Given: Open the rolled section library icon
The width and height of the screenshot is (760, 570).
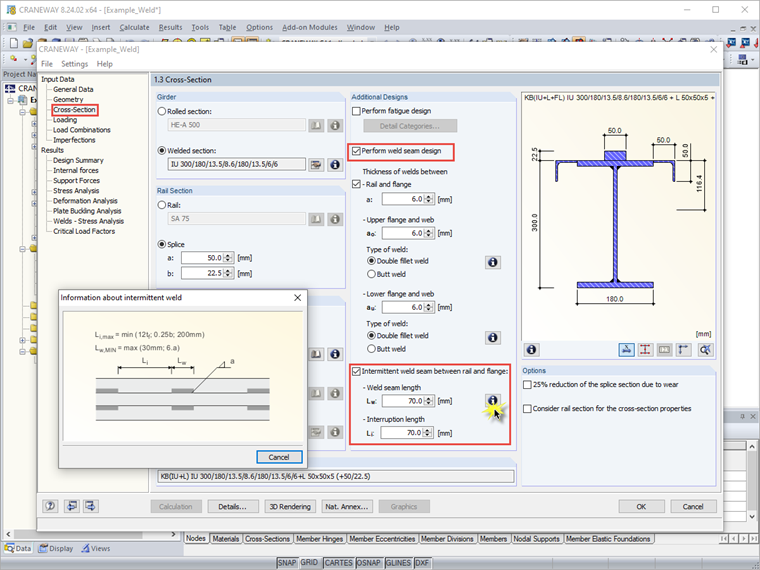Looking at the screenshot, I should 316,126.
